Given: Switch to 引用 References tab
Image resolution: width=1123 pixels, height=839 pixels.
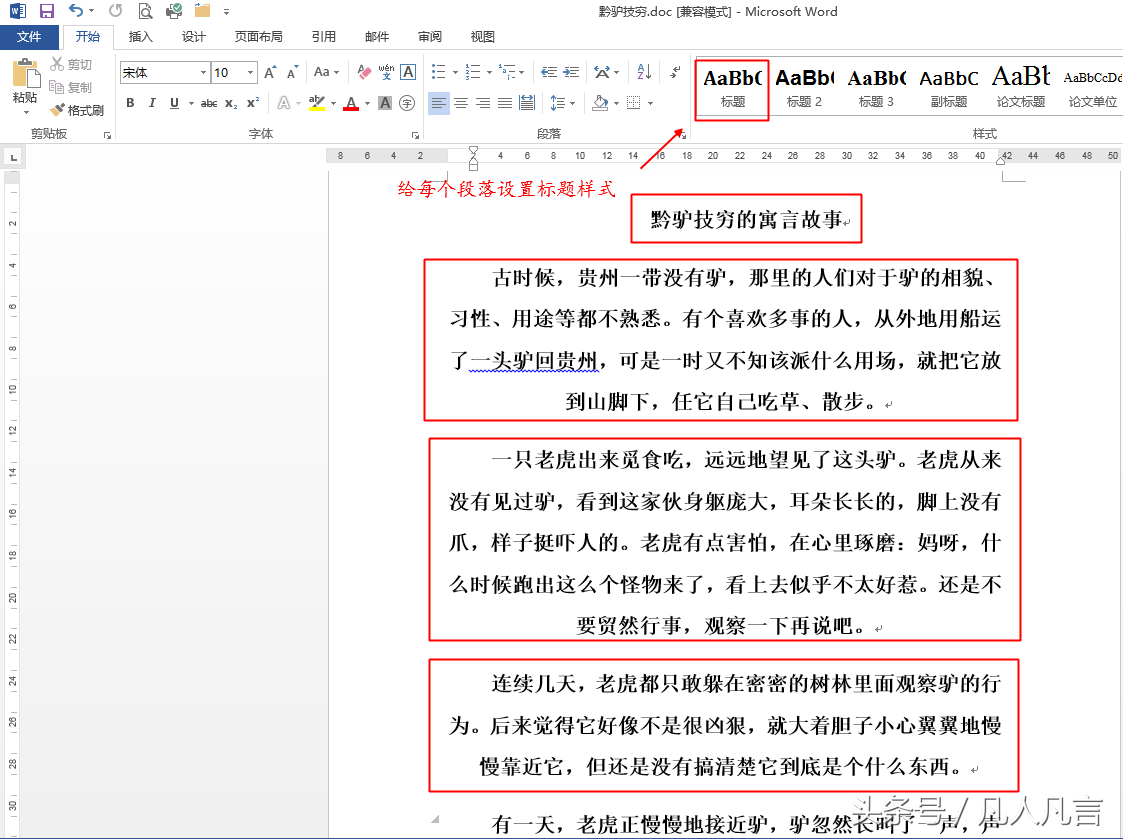Looking at the screenshot, I should pos(324,37).
